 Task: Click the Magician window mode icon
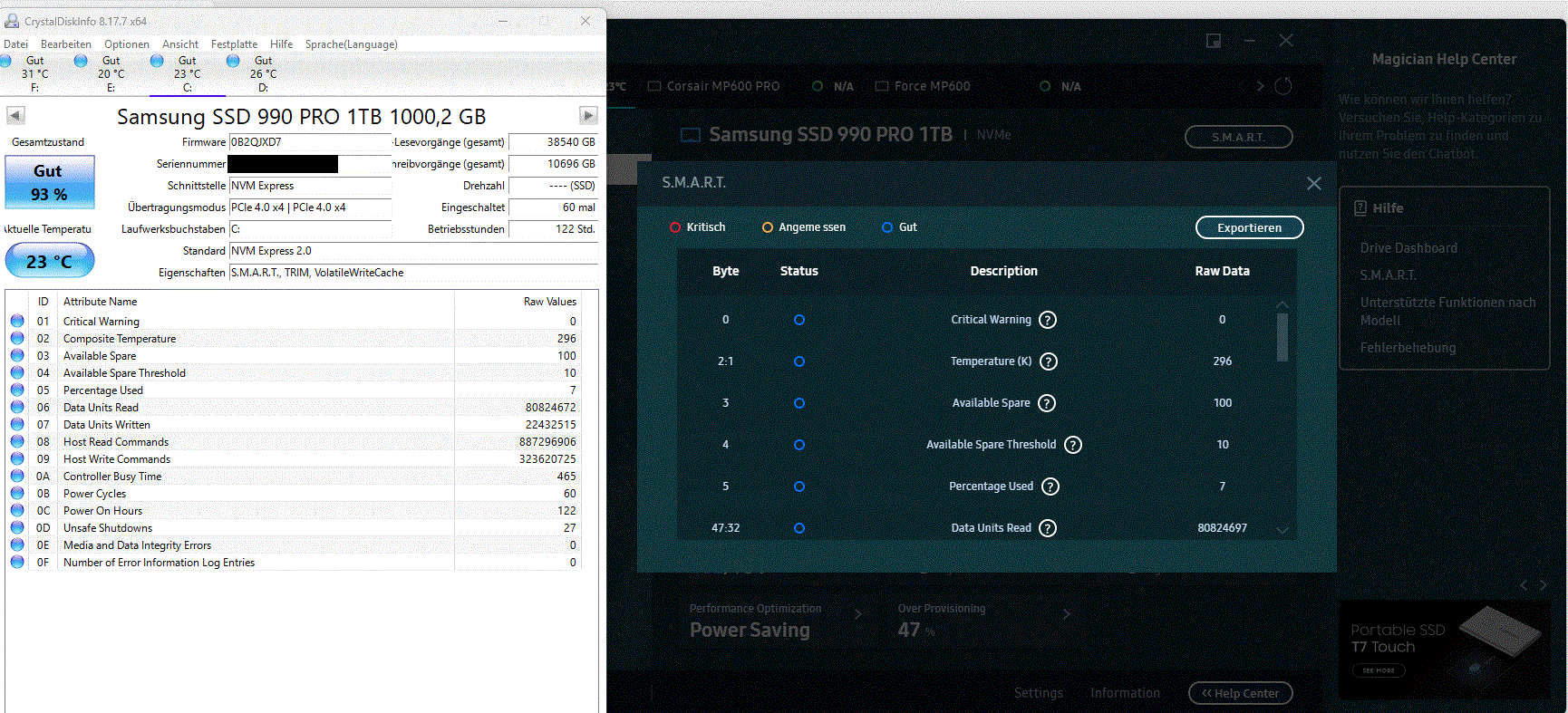pyautogui.click(x=1214, y=41)
